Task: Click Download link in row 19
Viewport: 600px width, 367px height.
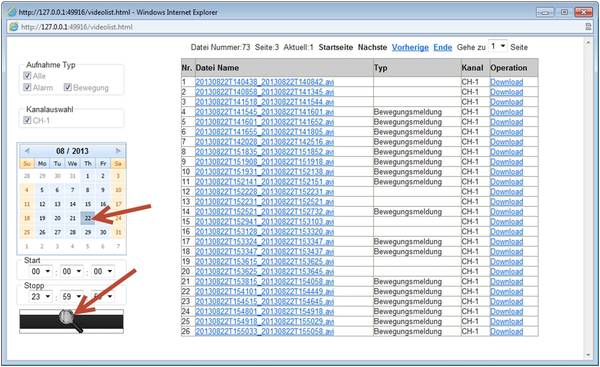Action: tap(507, 261)
